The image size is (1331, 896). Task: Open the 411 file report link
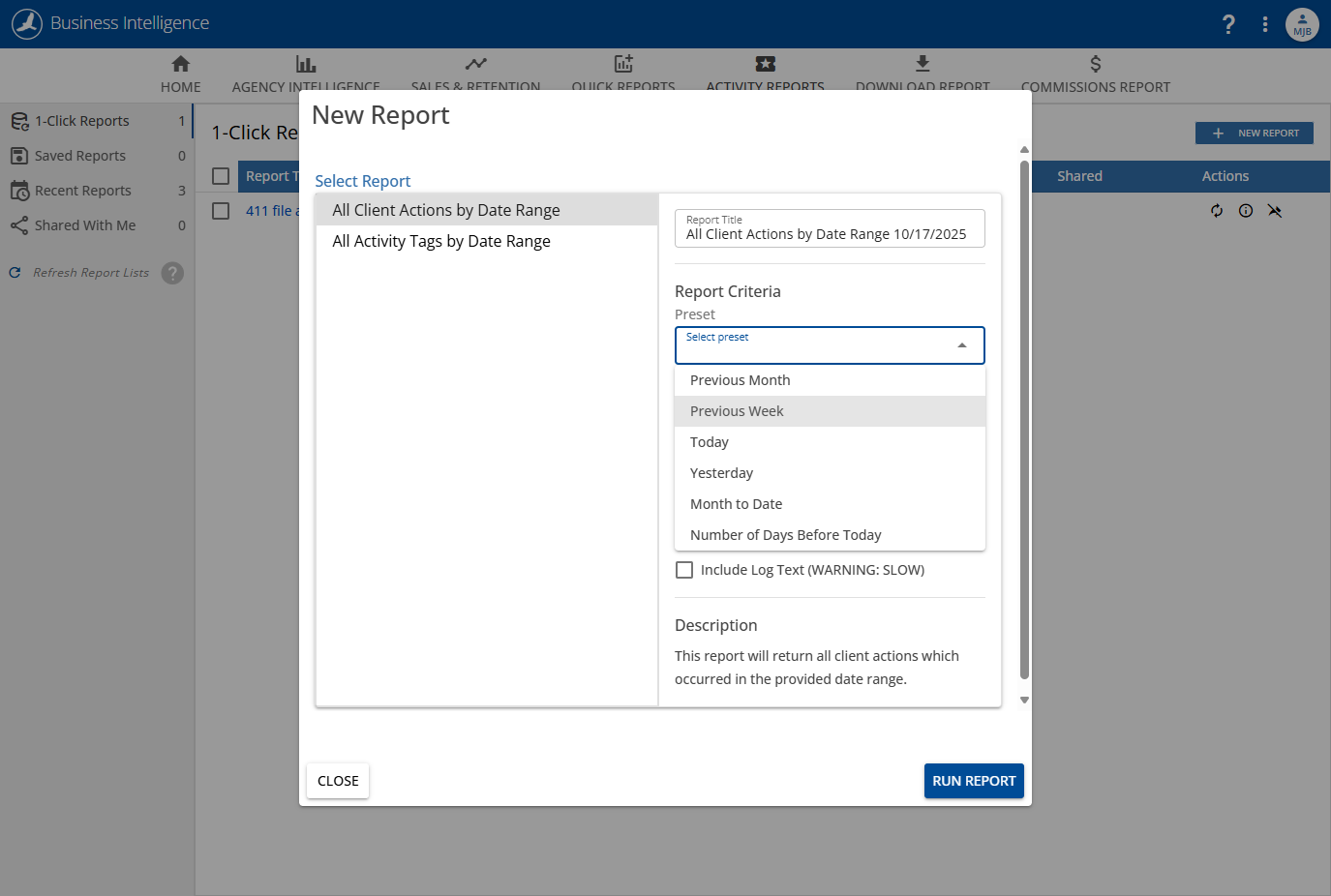pos(272,211)
